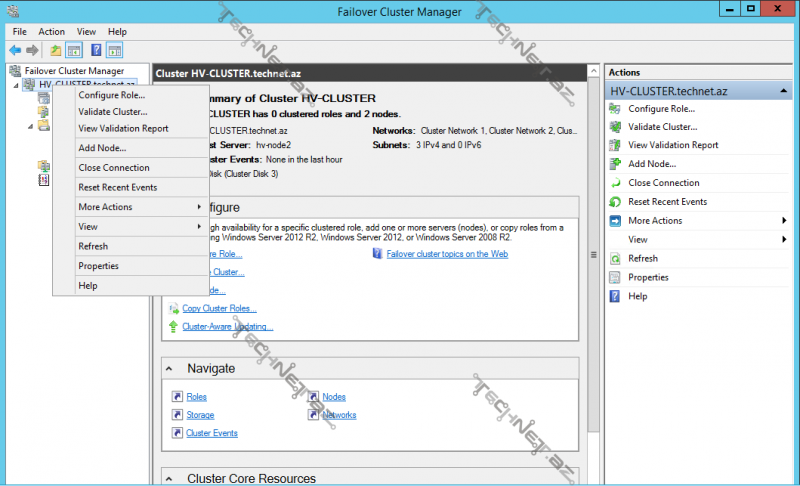This screenshot has width=800, height=486.
Task: Click Add Node icon in Actions pane
Action: pos(615,164)
